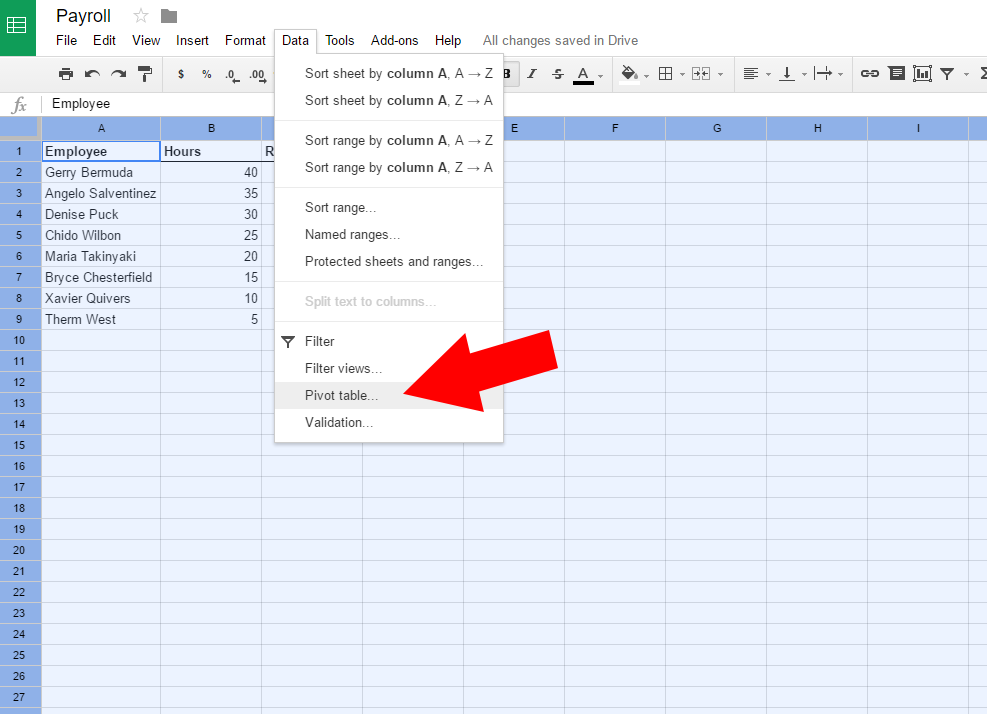Select Validation... entry

(389, 422)
